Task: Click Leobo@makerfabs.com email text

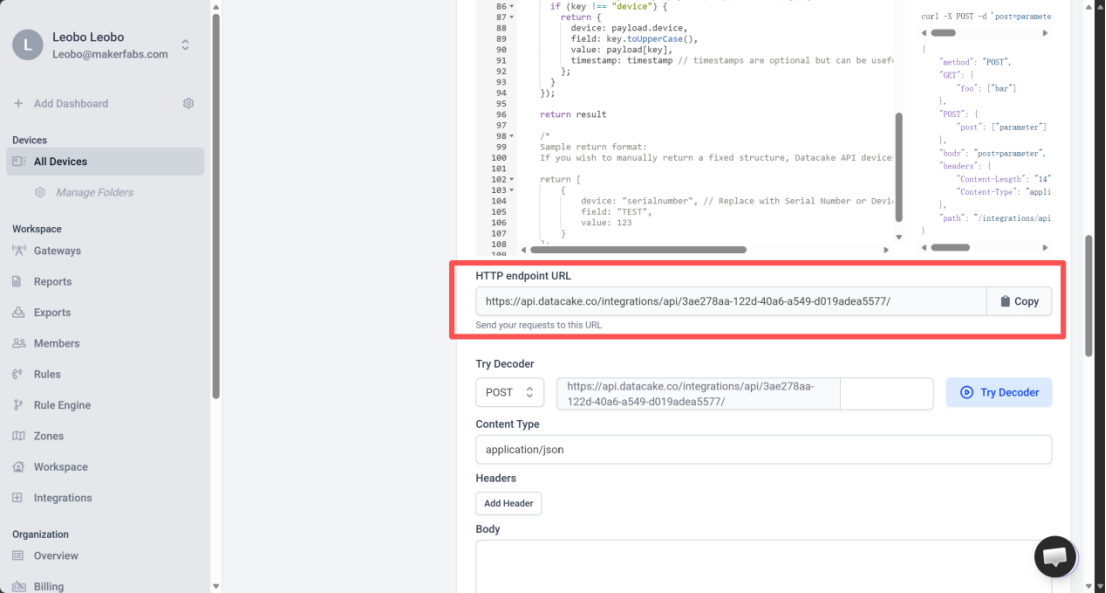Action: click(110, 54)
